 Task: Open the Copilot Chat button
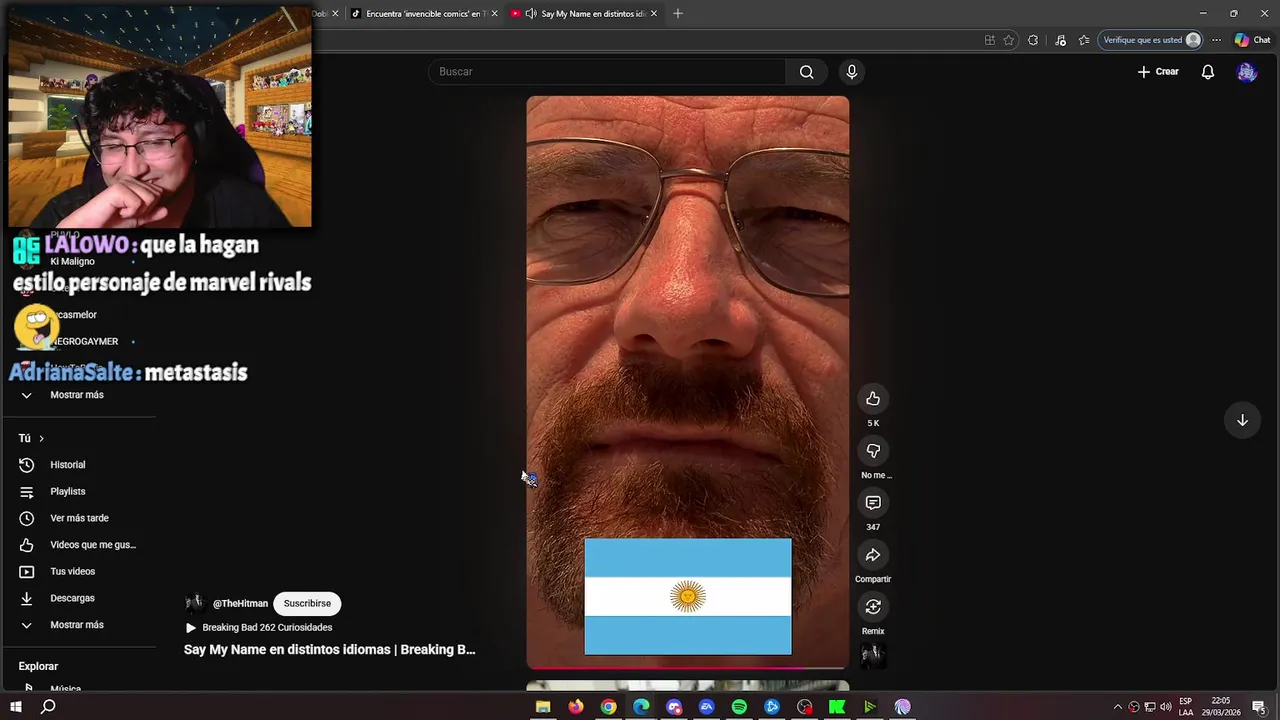tap(1252, 40)
